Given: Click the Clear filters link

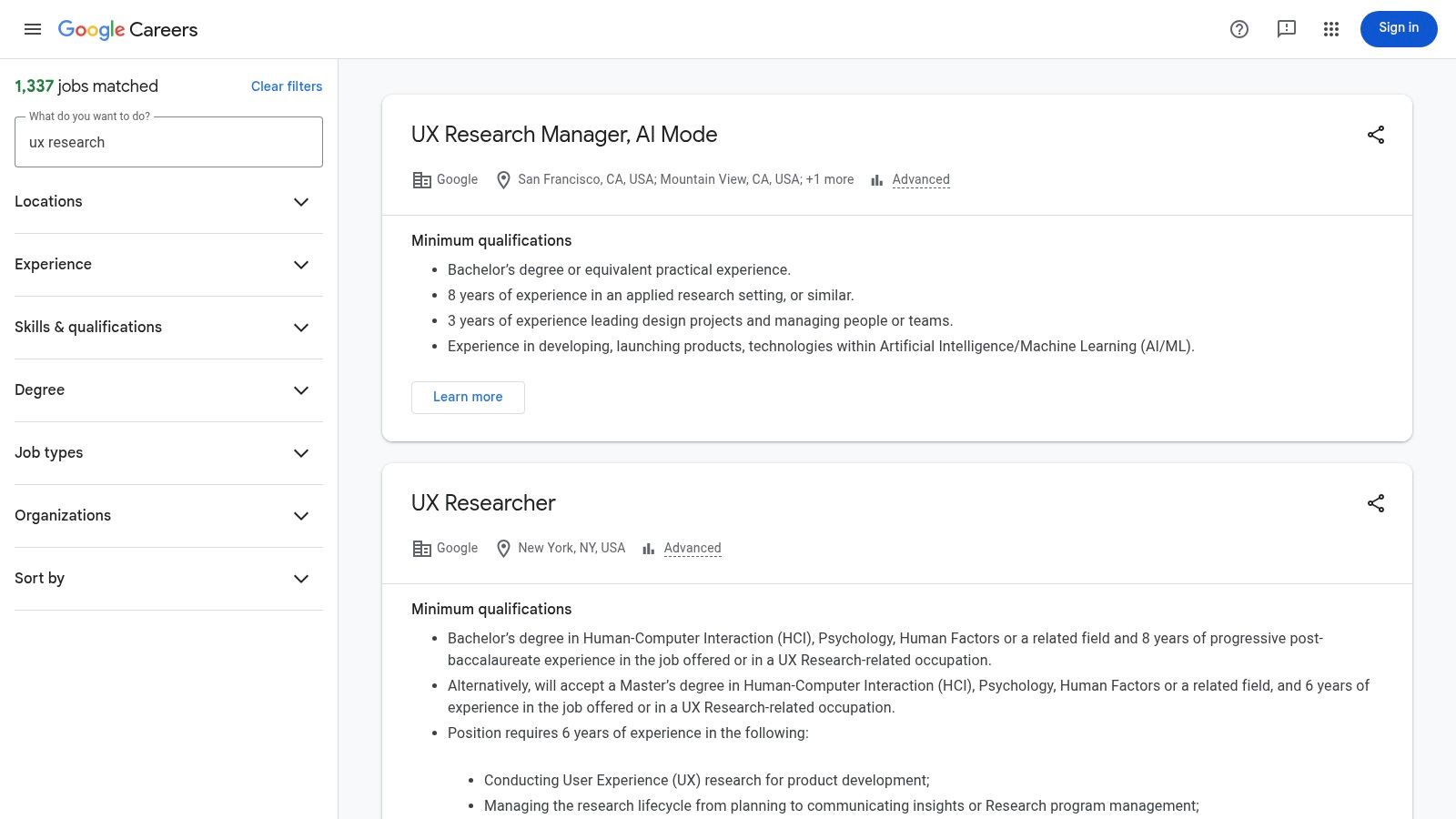Looking at the screenshot, I should click(x=287, y=86).
